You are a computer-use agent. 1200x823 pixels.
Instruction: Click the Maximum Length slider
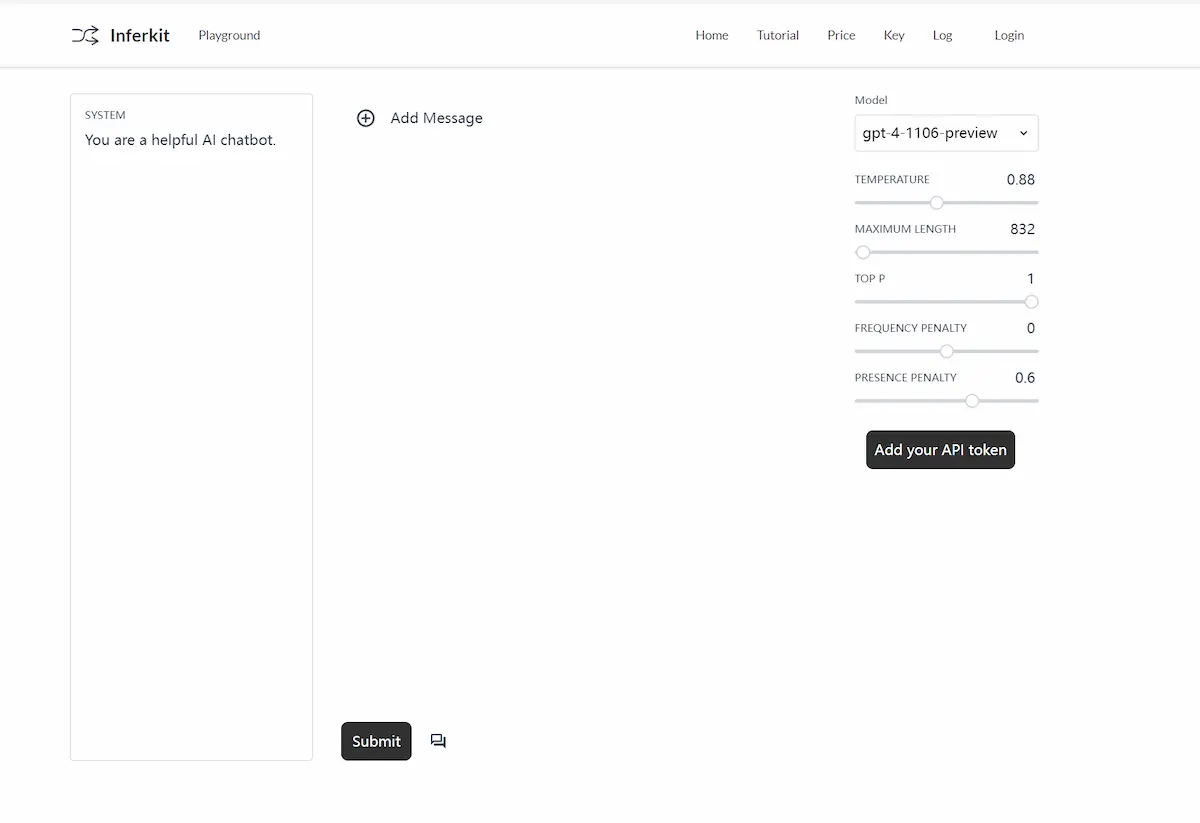pyautogui.click(x=863, y=252)
